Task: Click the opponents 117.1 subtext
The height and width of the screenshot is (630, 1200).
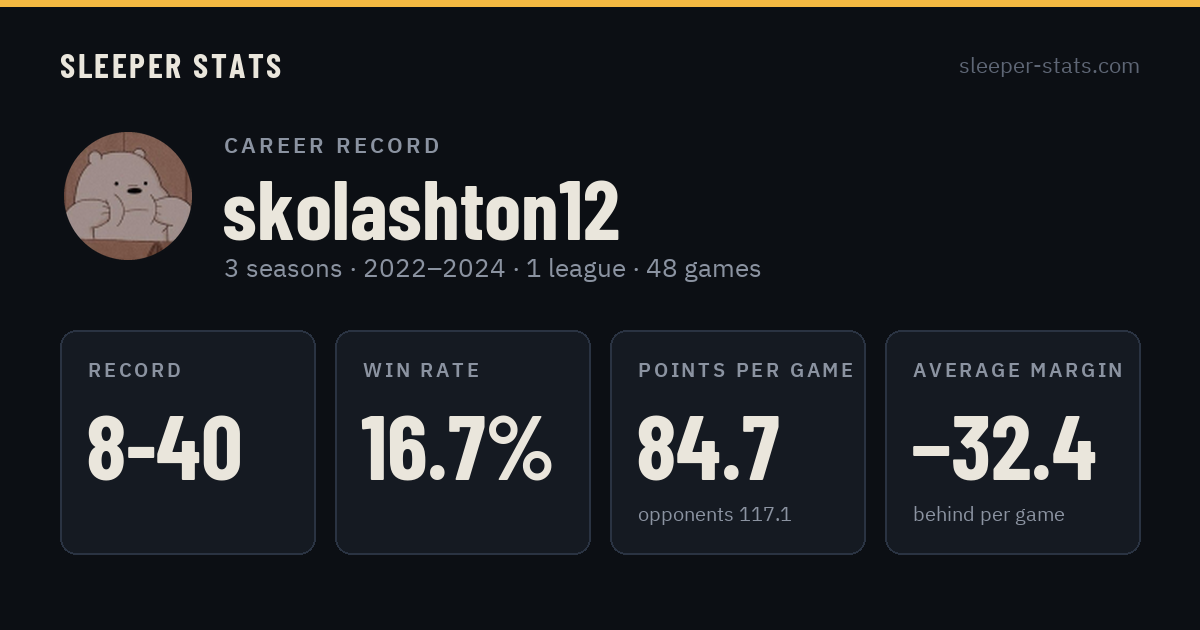Action: pos(715,515)
